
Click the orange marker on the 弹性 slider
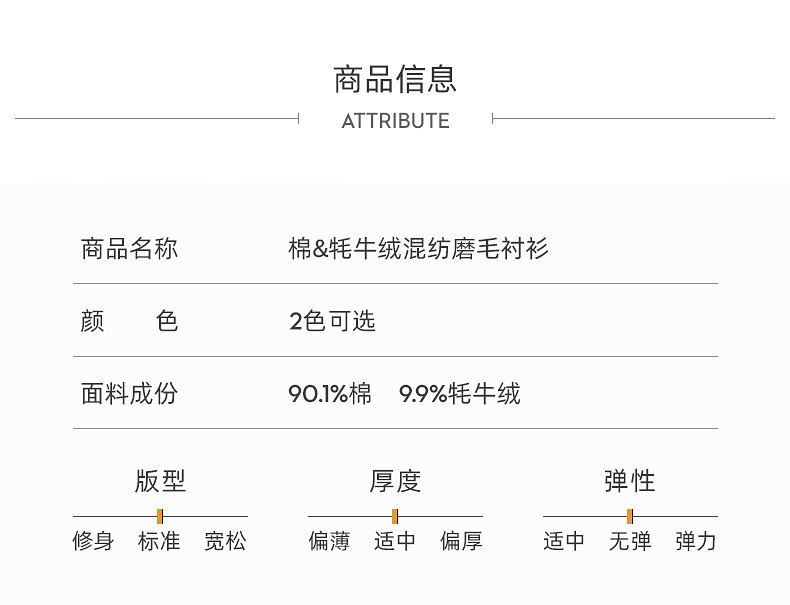click(630, 516)
